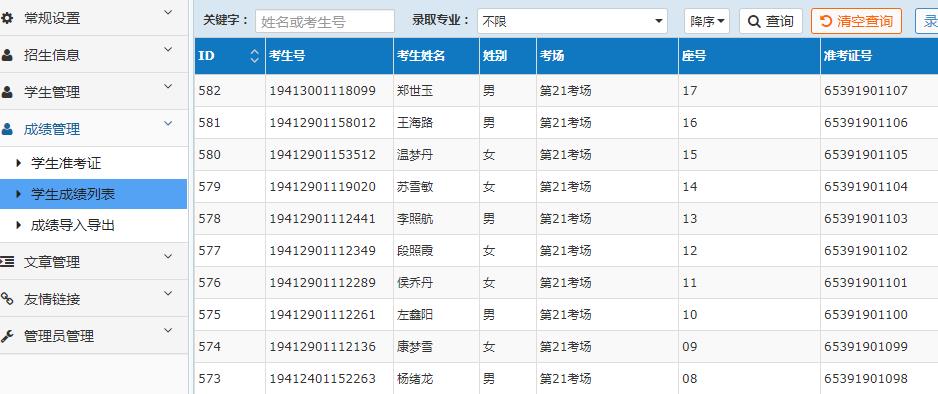Click ID cell 577
The image size is (938, 394).
209,251
